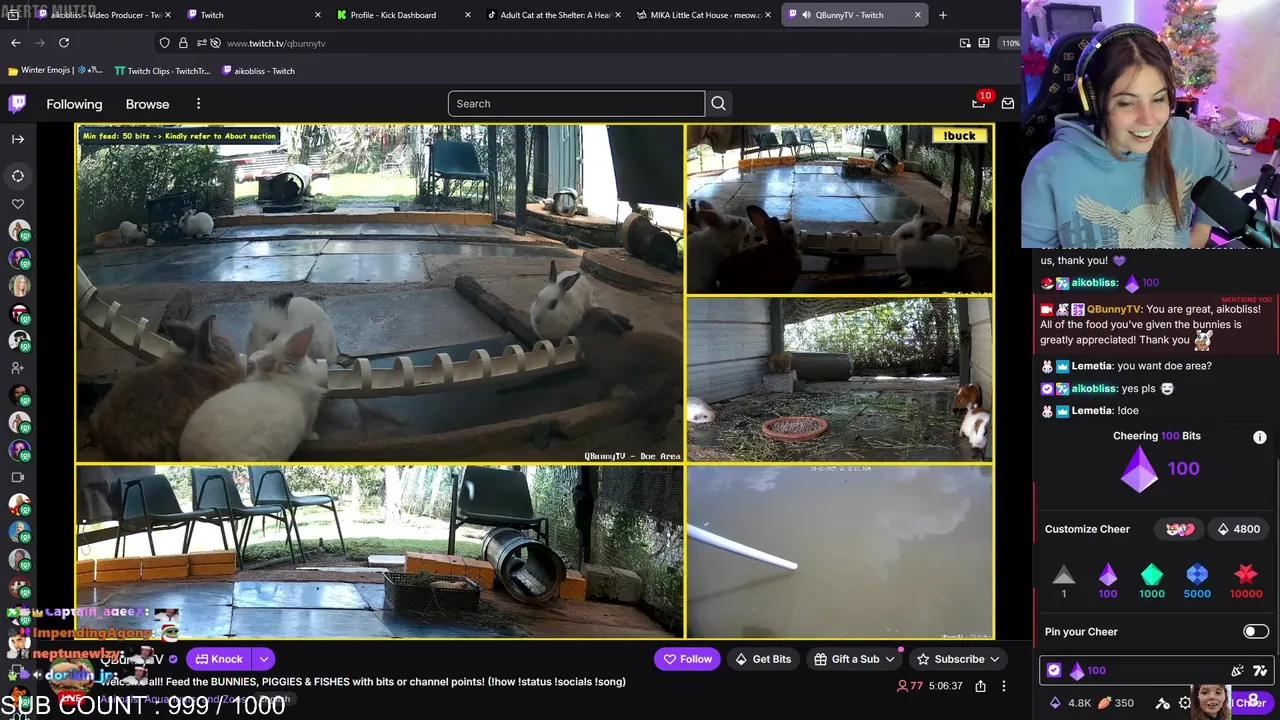Open the Twitch home logo
The image size is (1280, 720).
coord(18,103)
